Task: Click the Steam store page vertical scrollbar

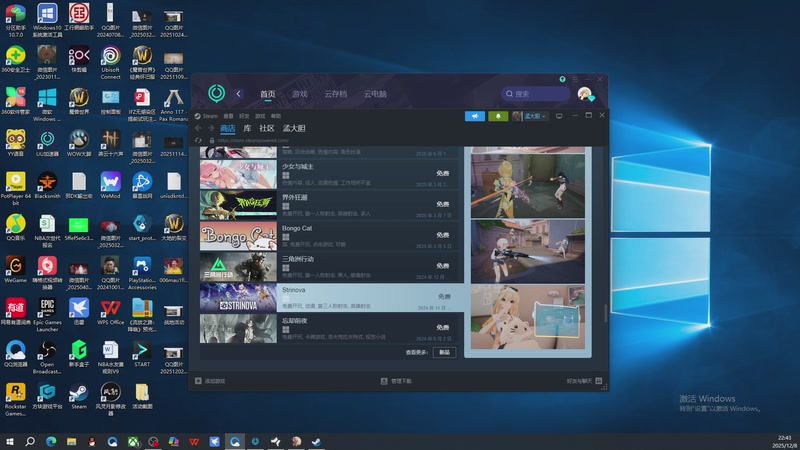Action: (606, 313)
